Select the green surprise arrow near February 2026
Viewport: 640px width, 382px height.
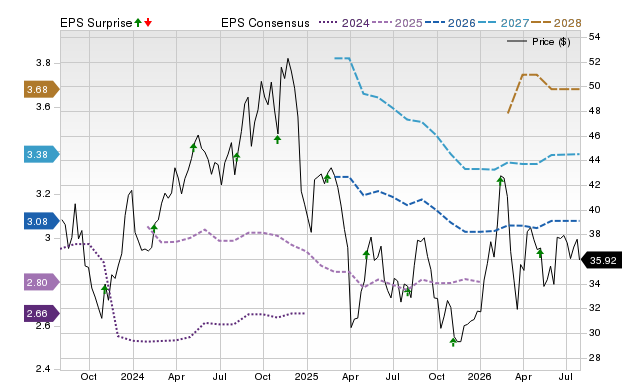(500, 180)
